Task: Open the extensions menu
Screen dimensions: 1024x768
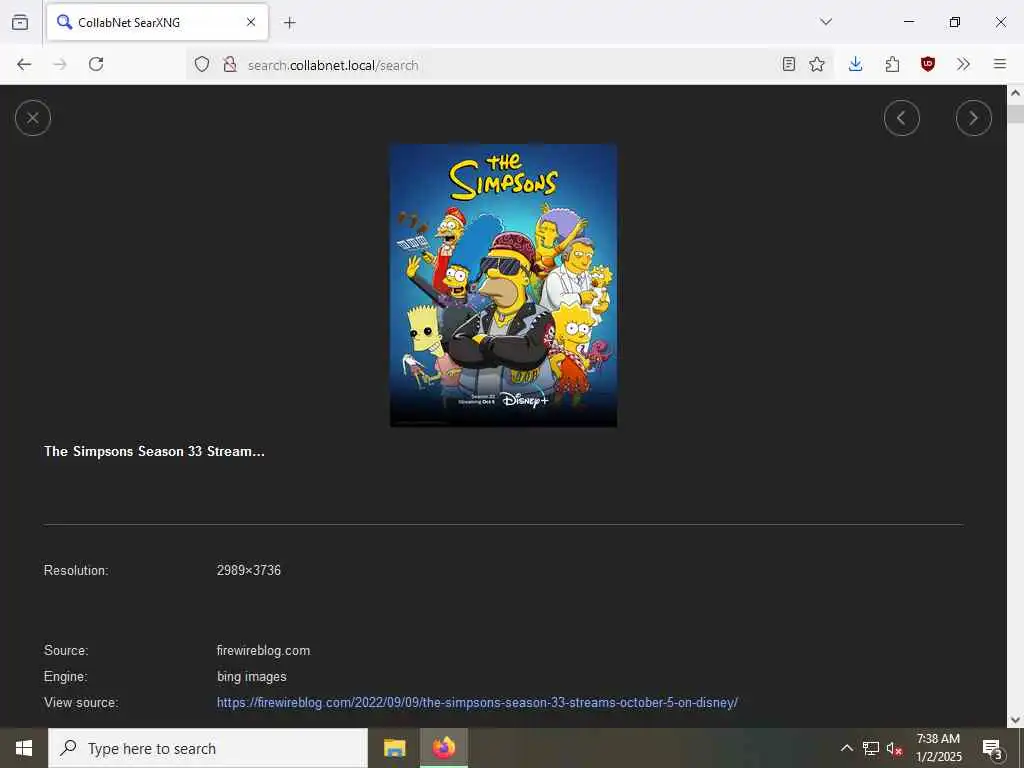Action: 892,64
